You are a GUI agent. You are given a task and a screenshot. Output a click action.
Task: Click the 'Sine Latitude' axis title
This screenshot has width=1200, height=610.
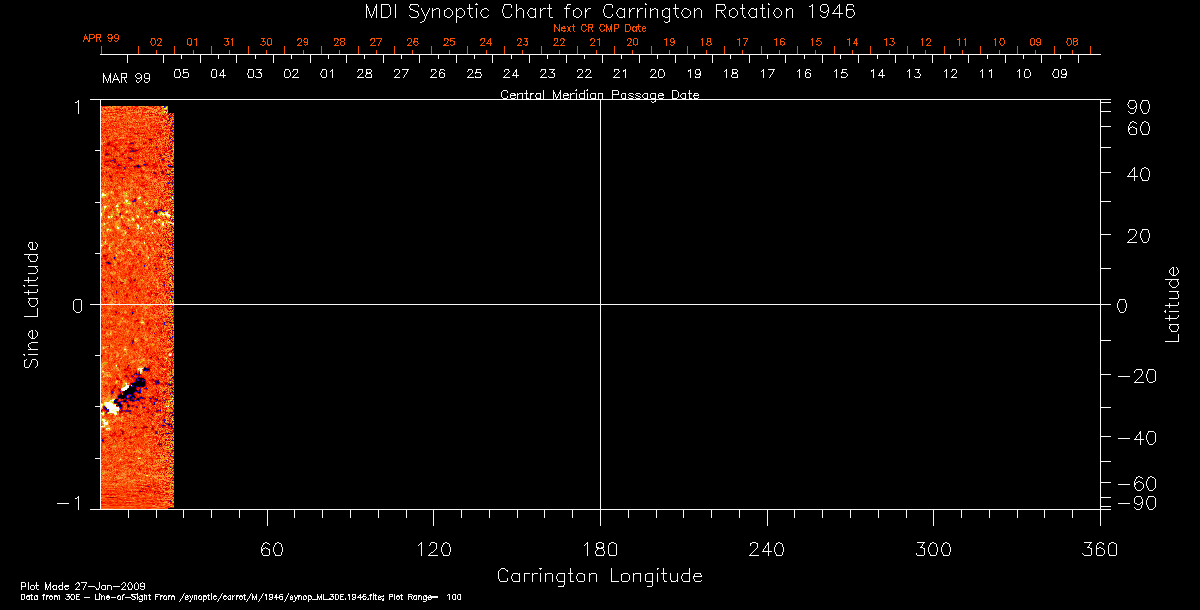(x=32, y=304)
